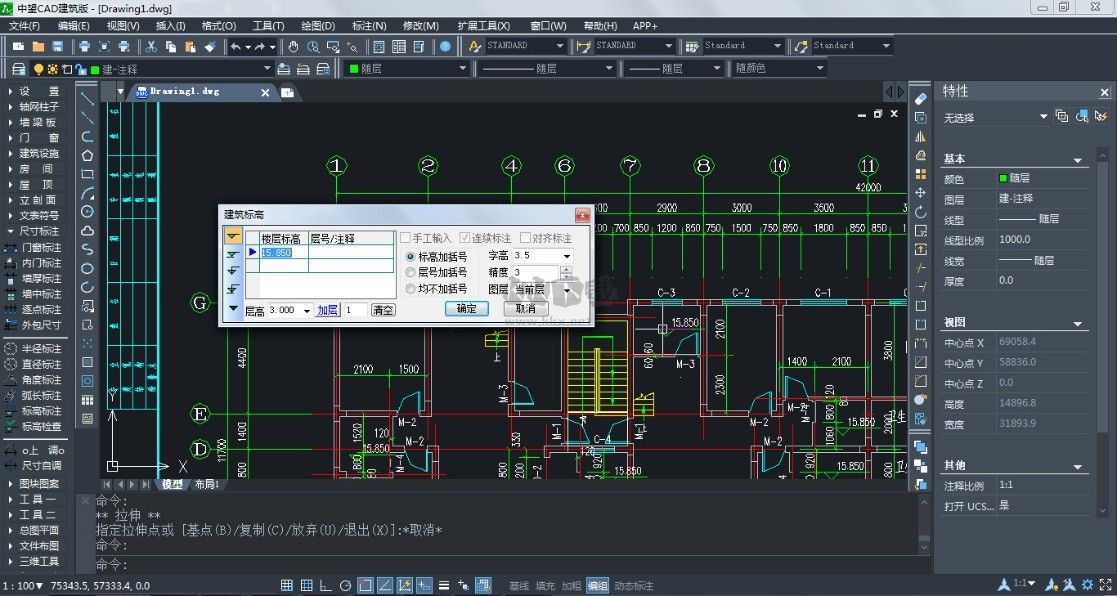
Task: Click the 清空 button
Action: click(x=382, y=311)
